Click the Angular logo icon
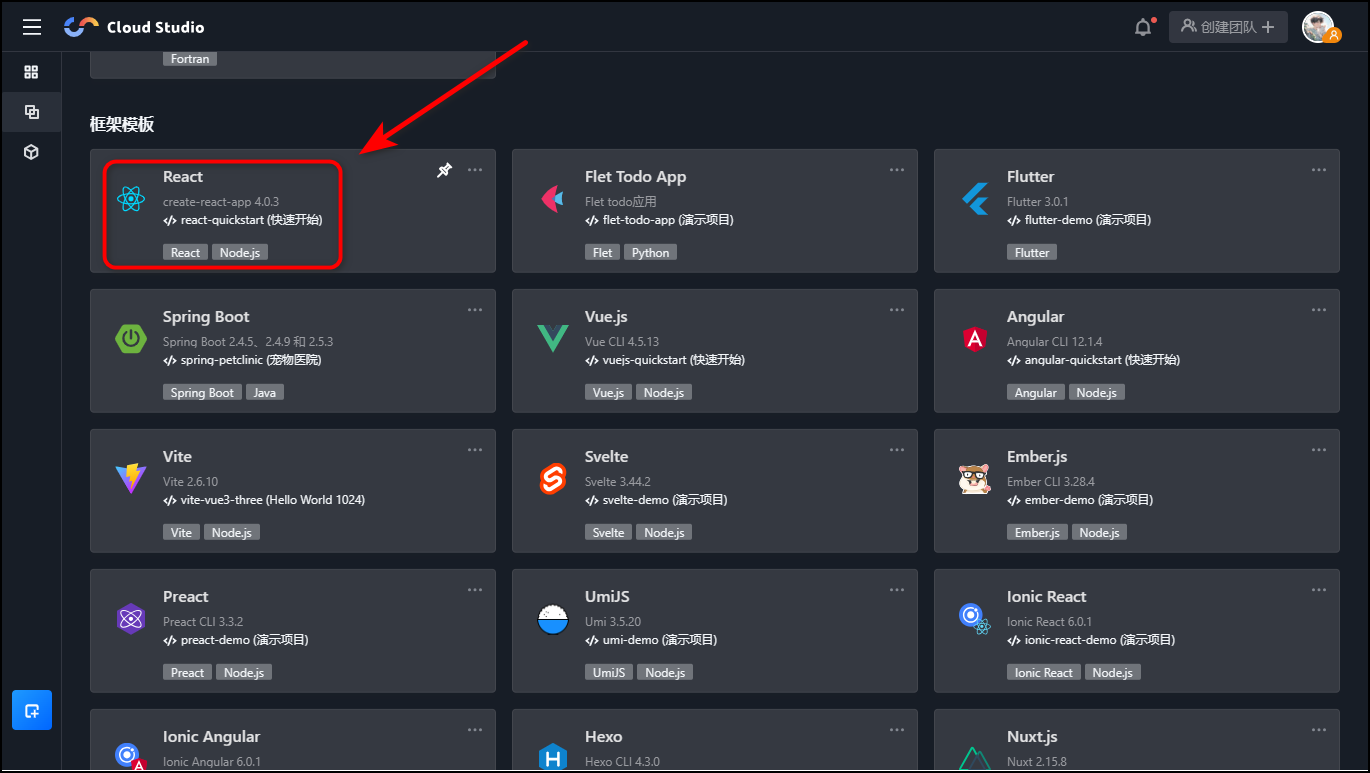Image resolution: width=1370 pixels, height=773 pixels. 975,339
